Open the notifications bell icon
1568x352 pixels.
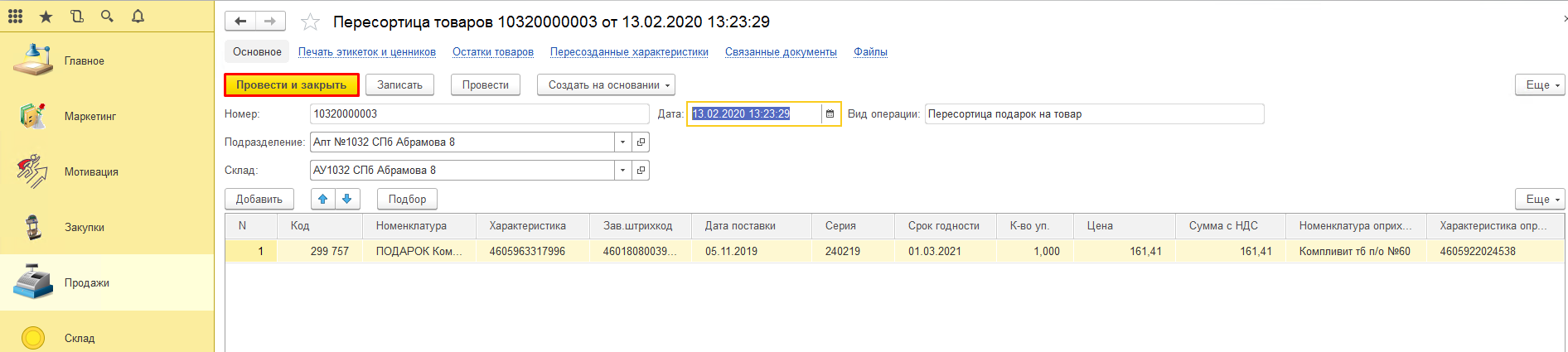(138, 17)
